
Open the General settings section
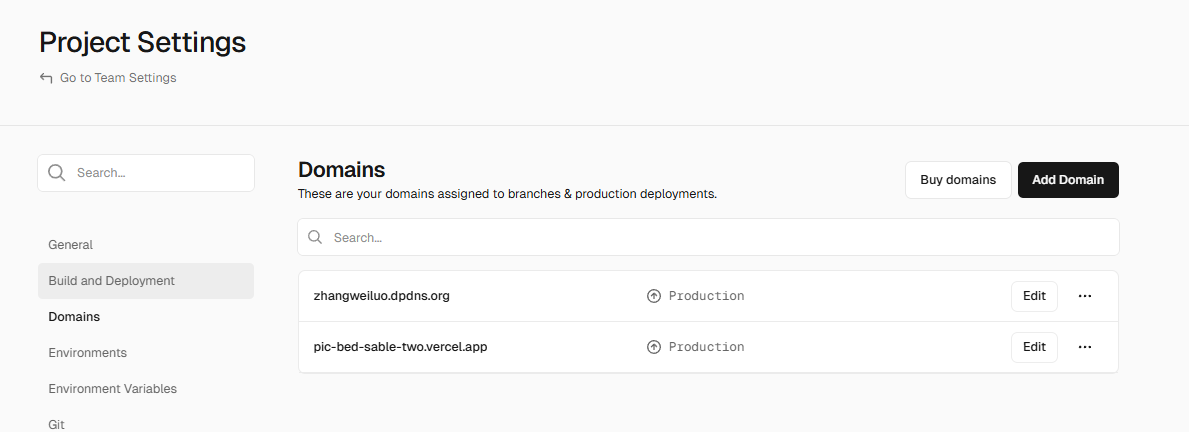click(x=71, y=245)
